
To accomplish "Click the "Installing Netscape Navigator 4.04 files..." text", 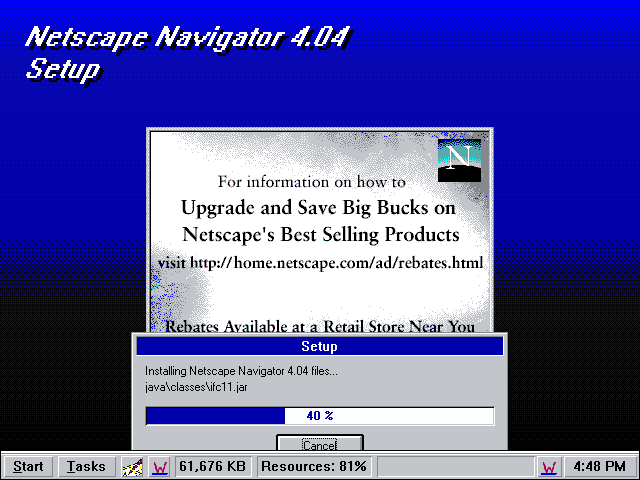I will [x=241, y=372].
